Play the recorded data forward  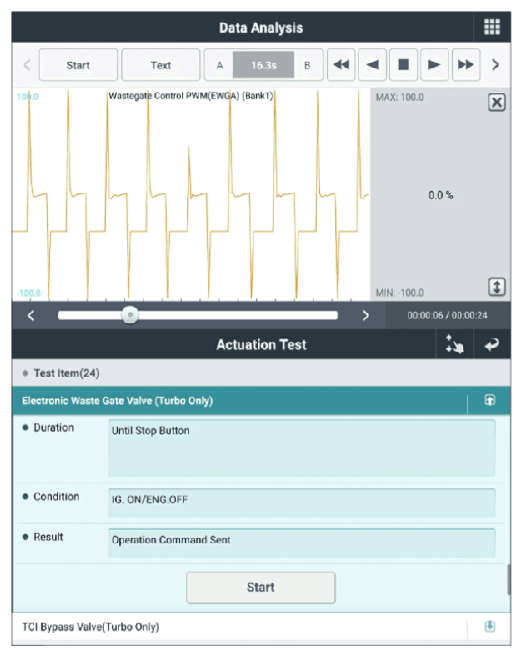click(435, 65)
